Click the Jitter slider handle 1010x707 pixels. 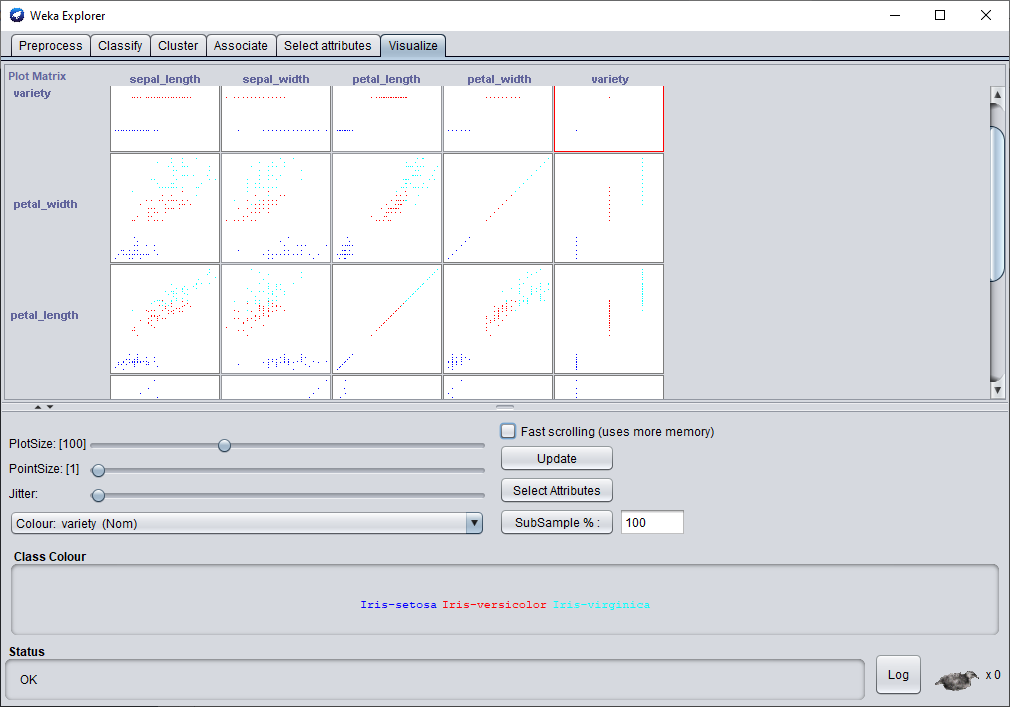click(98, 495)
